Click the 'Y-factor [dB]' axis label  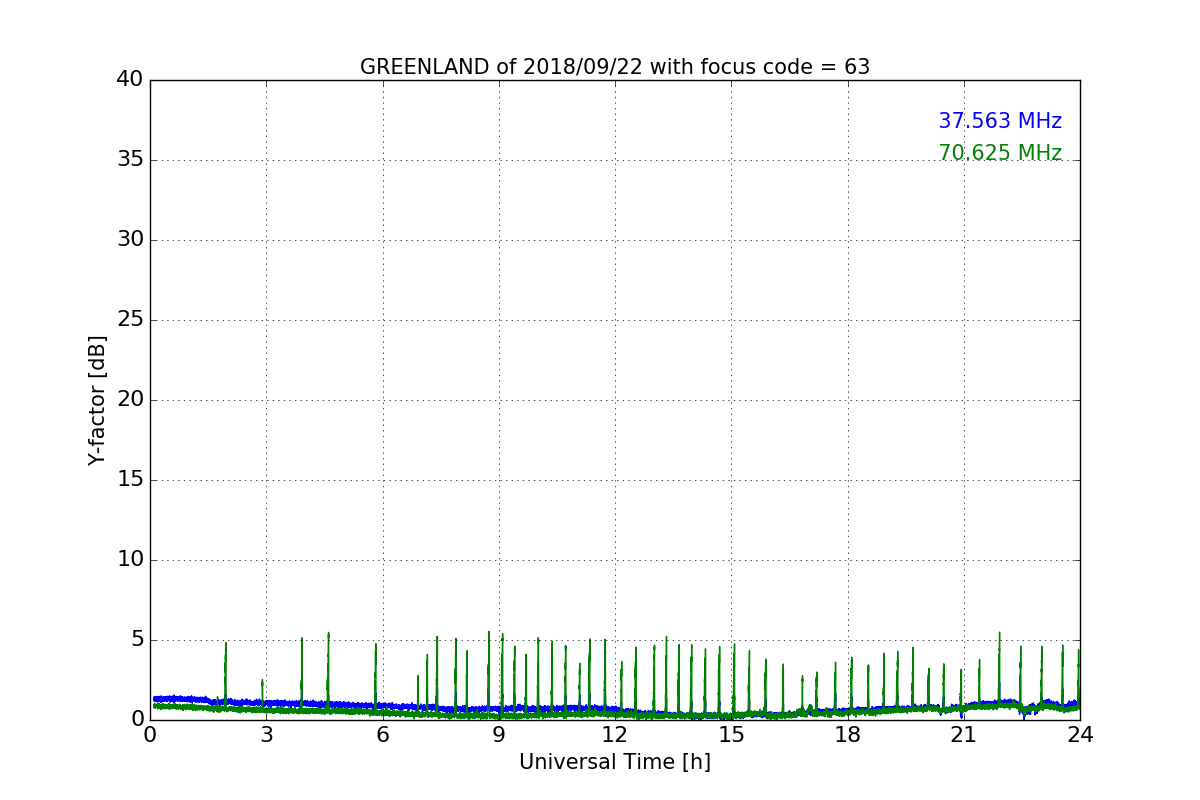(97, 400)
